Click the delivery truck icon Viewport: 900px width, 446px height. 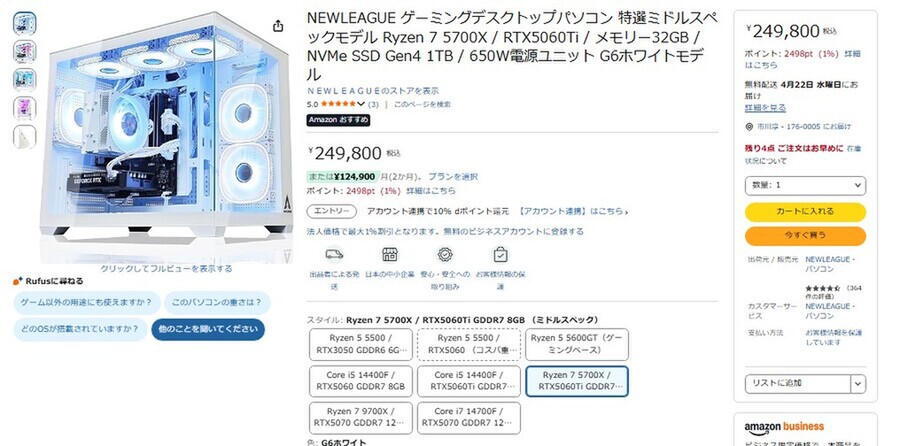click(x=334, y=254)
